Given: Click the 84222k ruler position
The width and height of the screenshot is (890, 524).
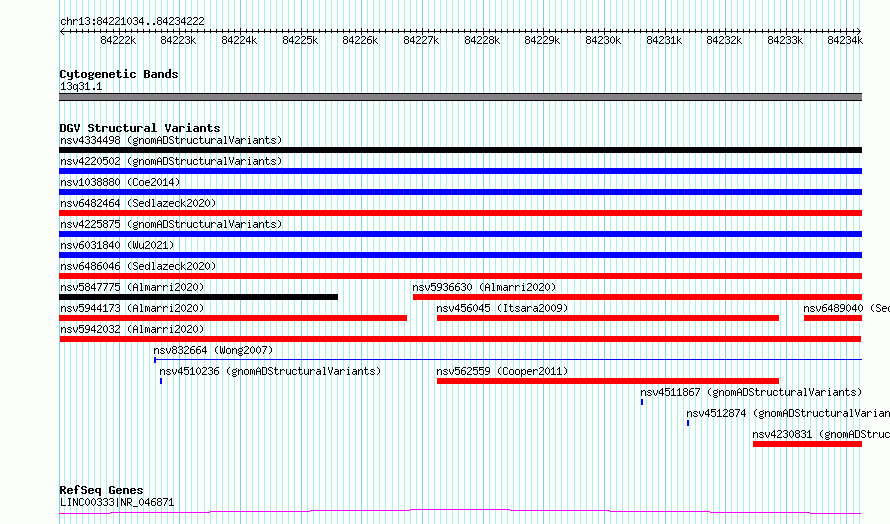Looking at the screenshot, I should click(x=118, y=40).
